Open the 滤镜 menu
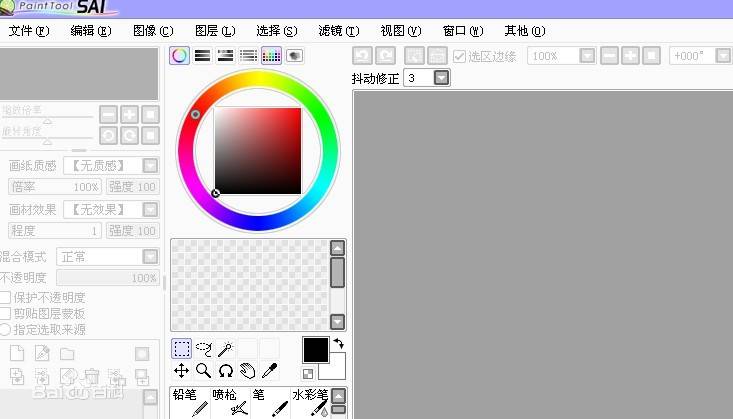 339,31
